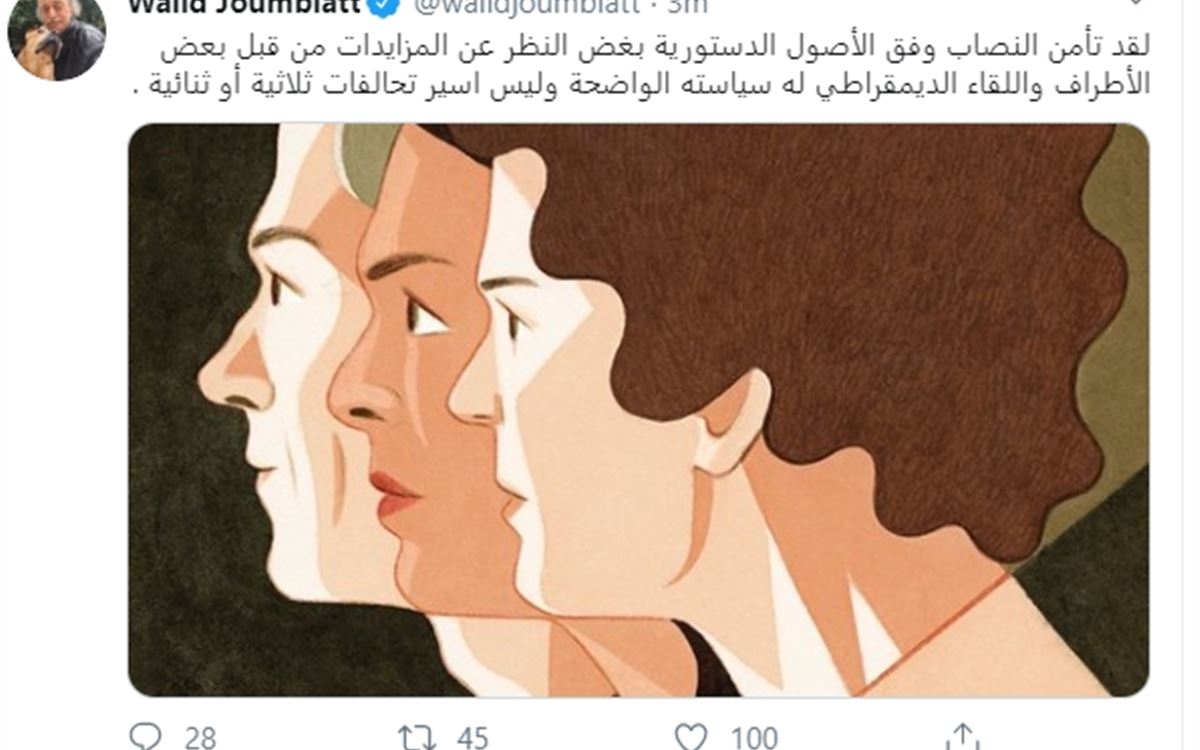This screenshot has height=750, width=1200.
Task: Open the 3m timestamp link
Action: point(686,7)
